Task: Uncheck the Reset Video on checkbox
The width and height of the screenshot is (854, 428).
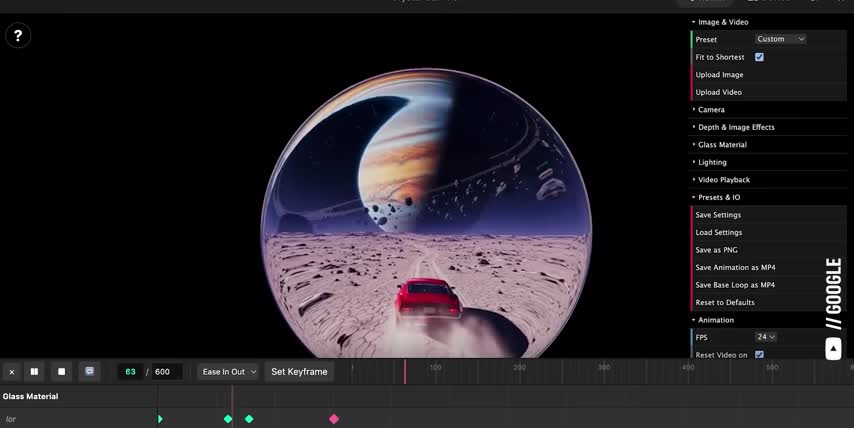Action: pos(759,355)
